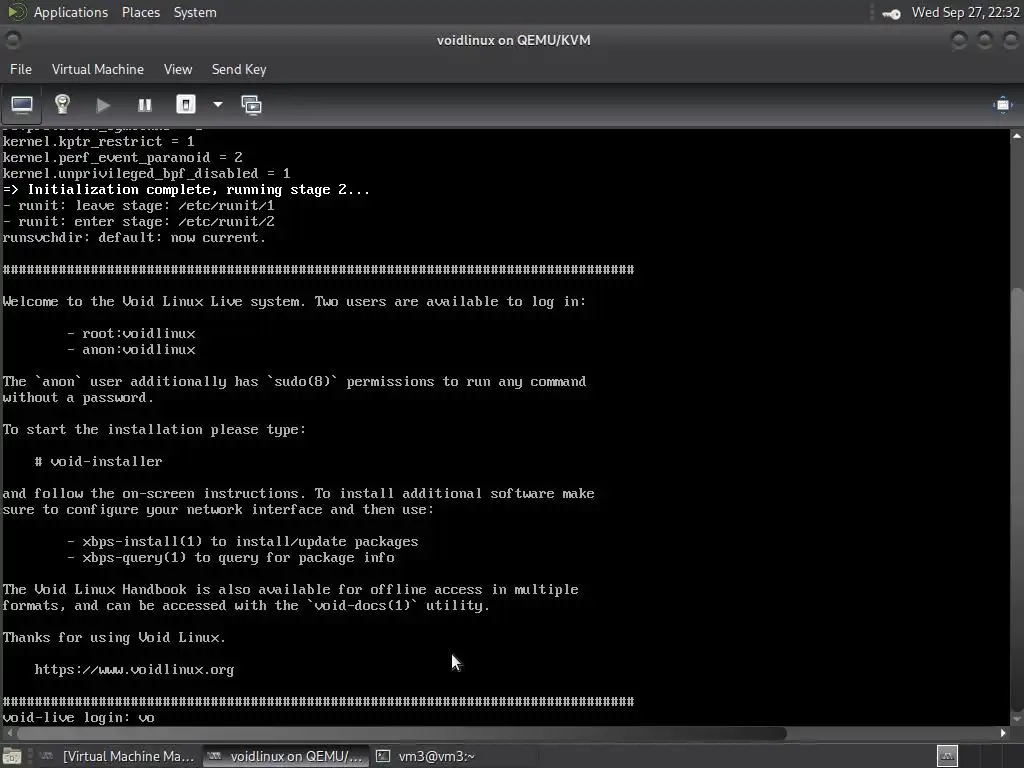
Task: Shut down the virtual machine button
Action: click(185, 104)
